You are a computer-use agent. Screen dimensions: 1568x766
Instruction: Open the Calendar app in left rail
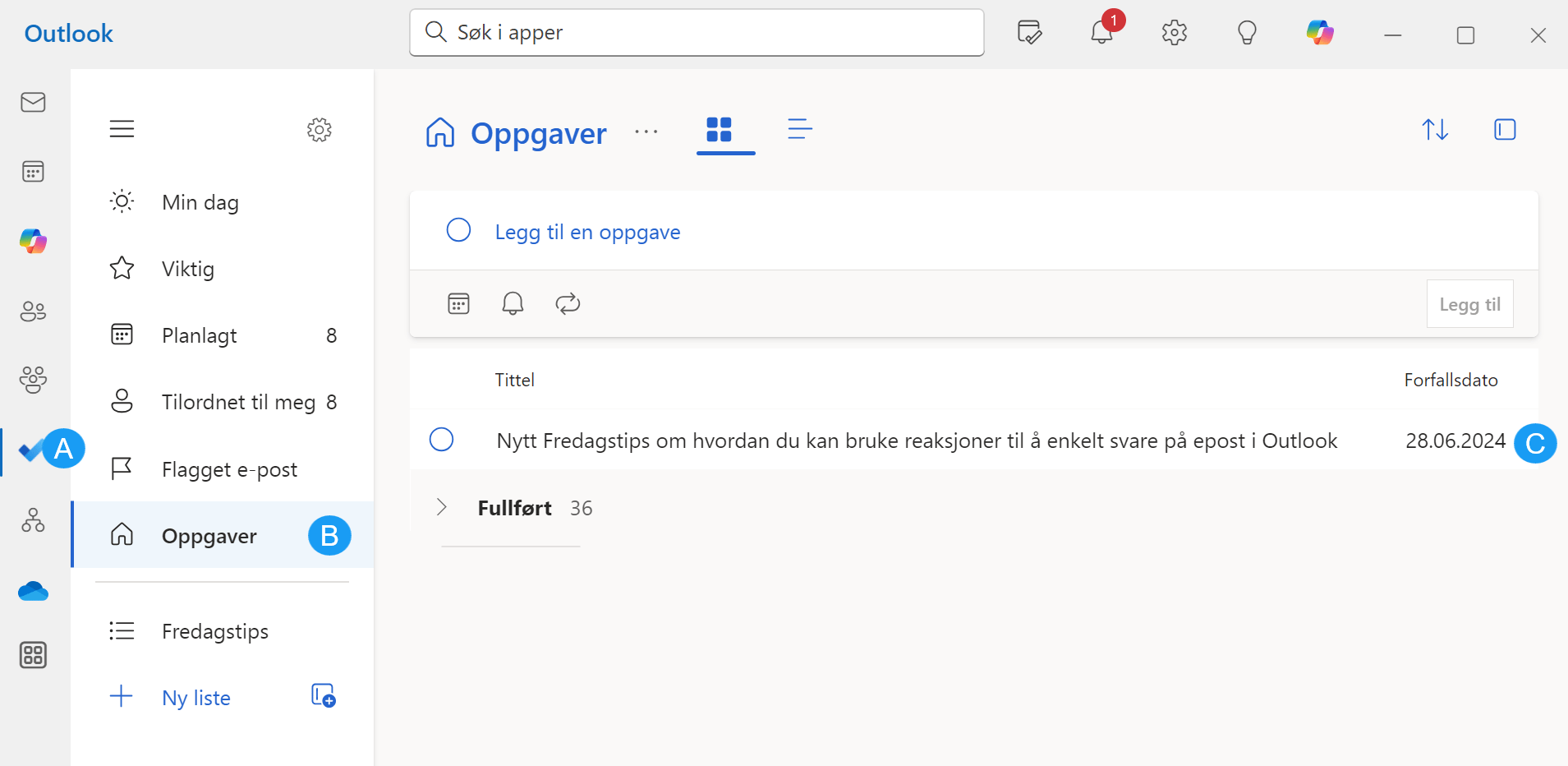pyautogui.click(x=33, y=172)
